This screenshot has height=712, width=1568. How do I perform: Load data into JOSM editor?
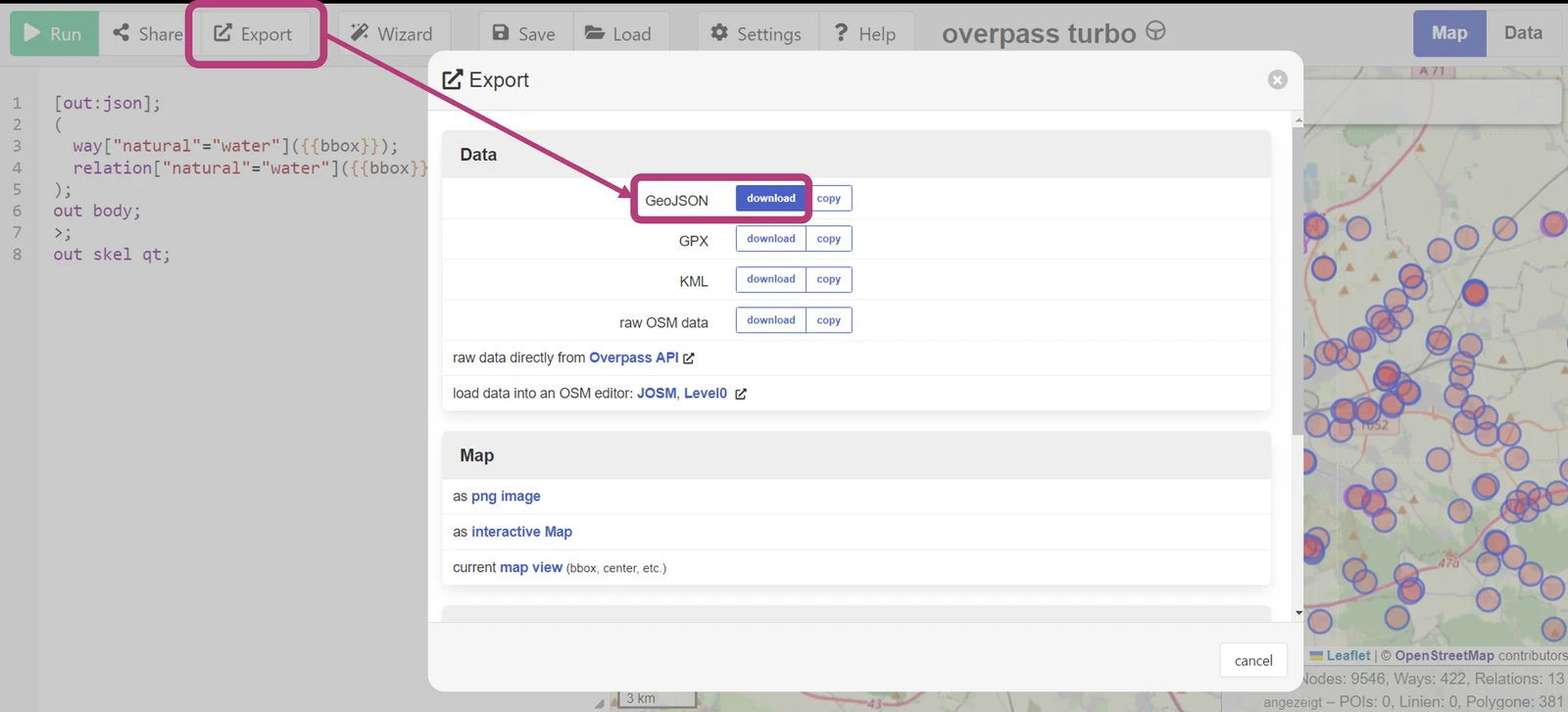(657, 393)
